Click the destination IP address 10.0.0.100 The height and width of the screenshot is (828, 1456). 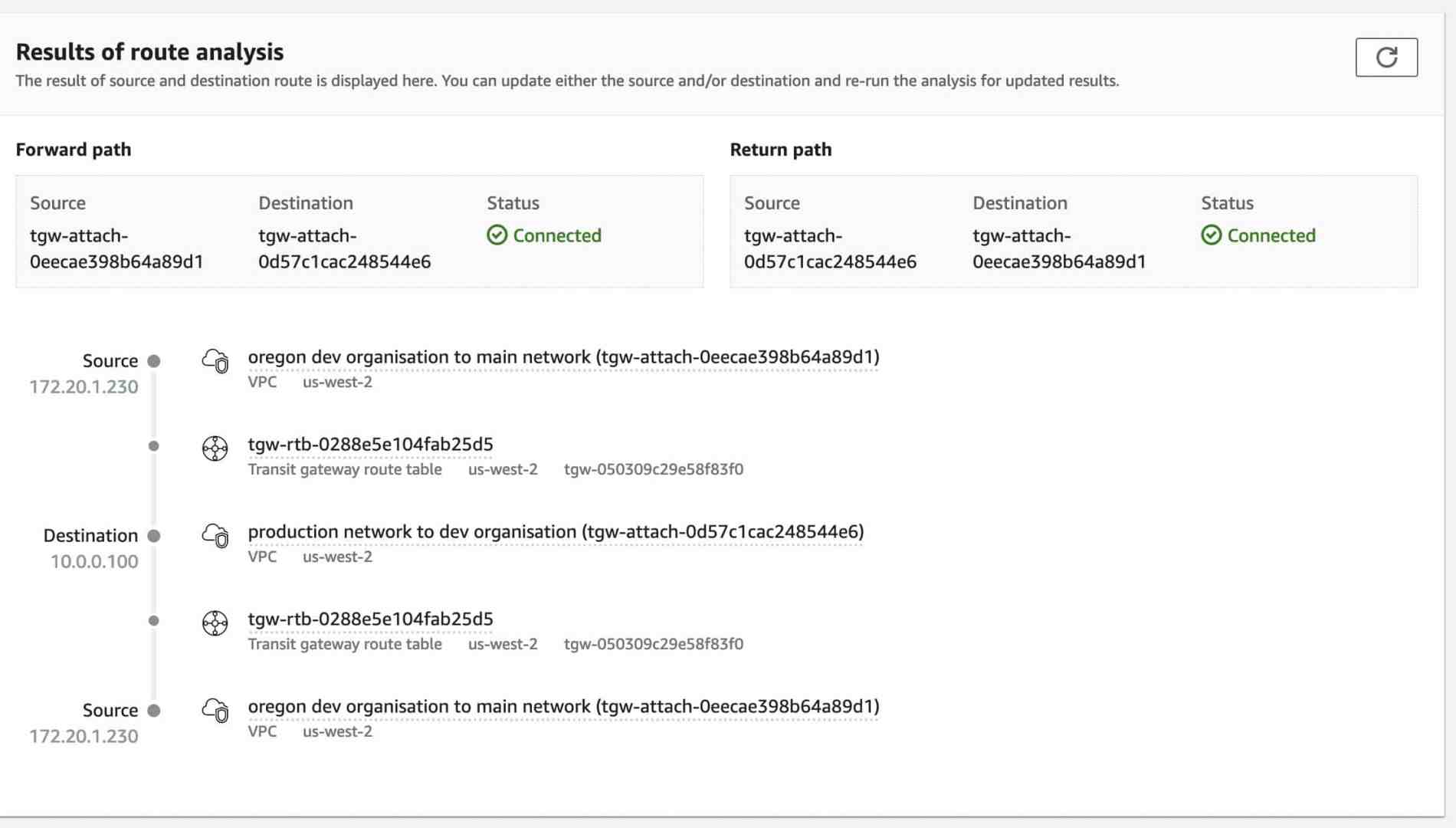point(94,562)
